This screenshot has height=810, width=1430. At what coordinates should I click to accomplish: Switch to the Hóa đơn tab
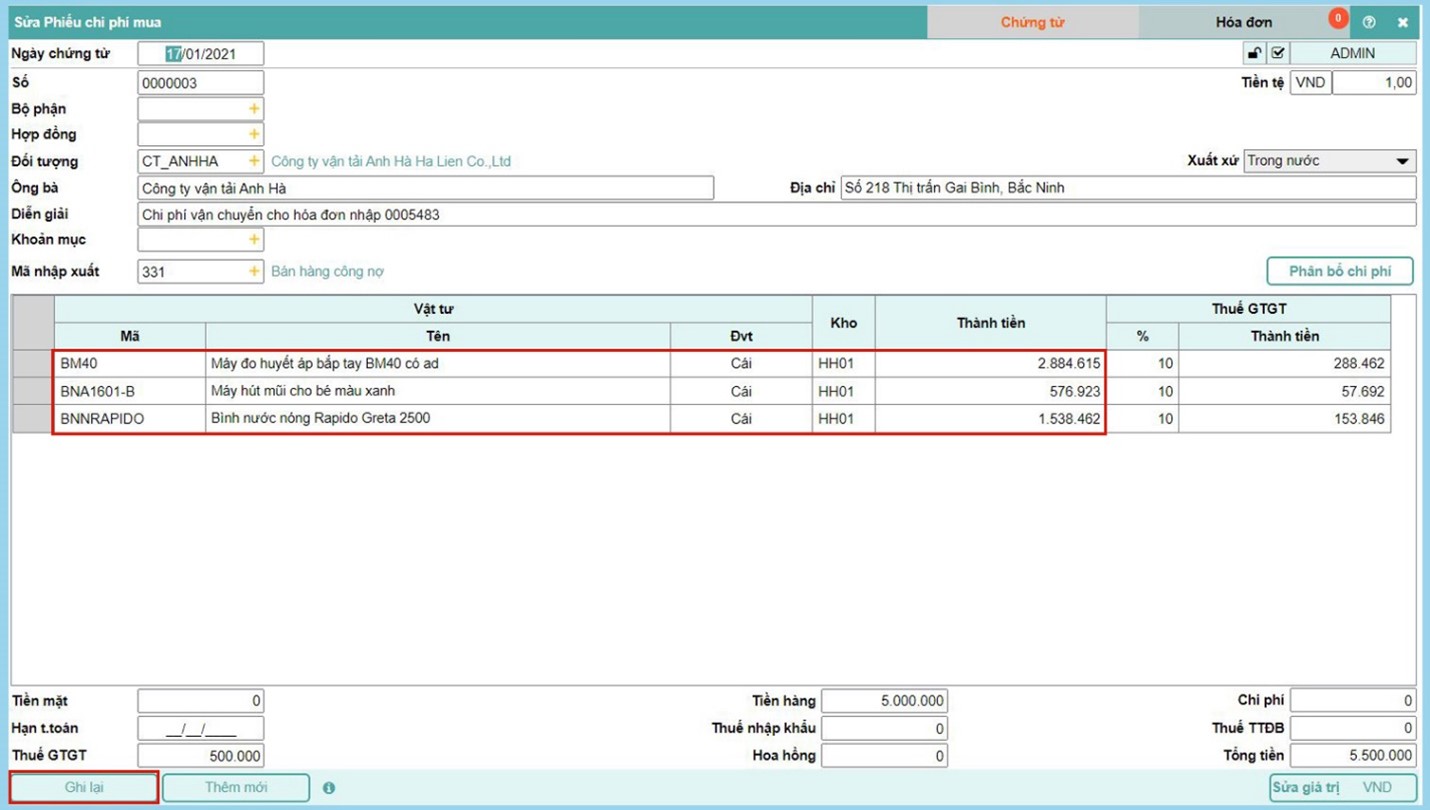coord(1243,22)
